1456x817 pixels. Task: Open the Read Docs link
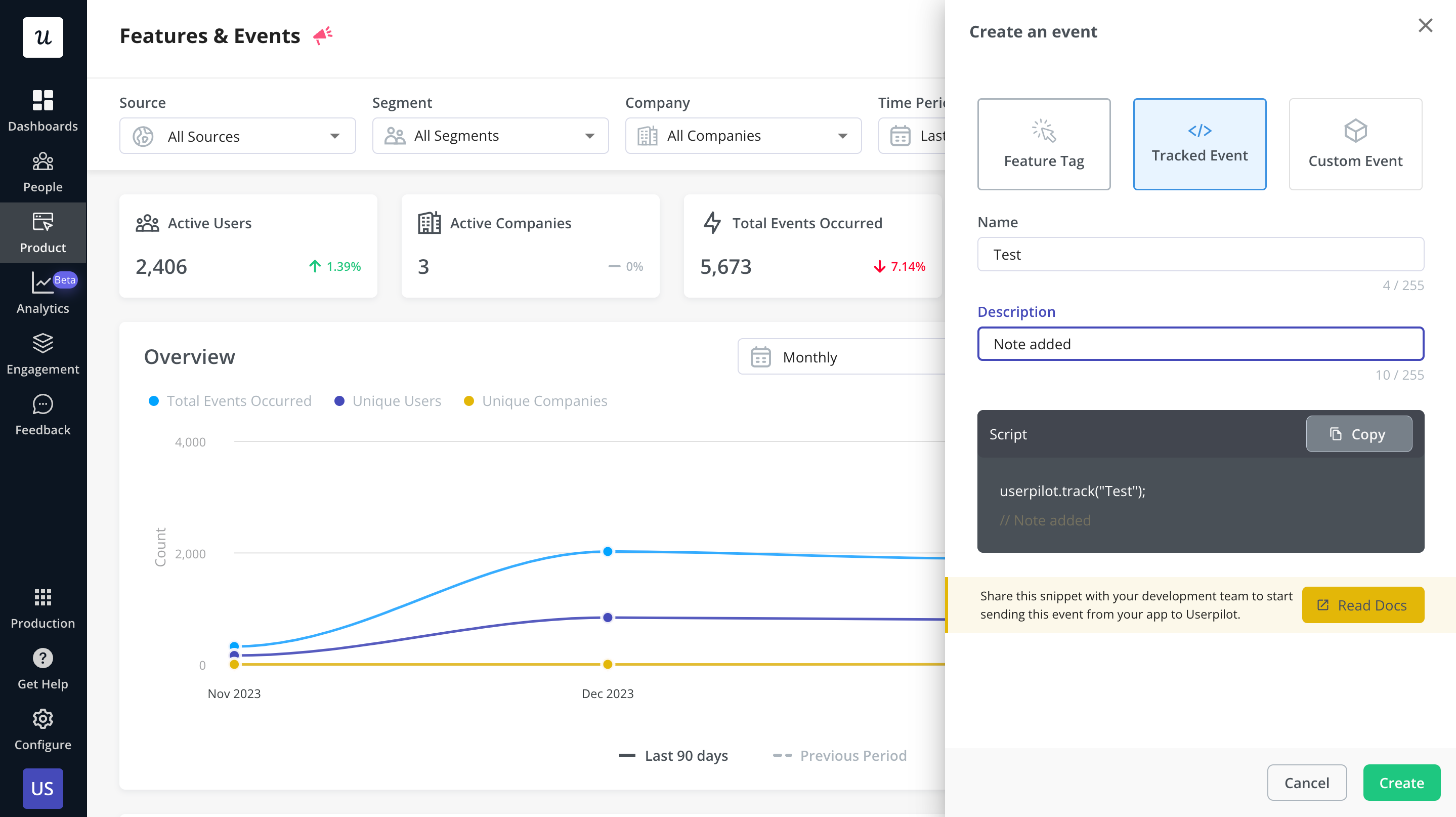[x=1363, y=605]
